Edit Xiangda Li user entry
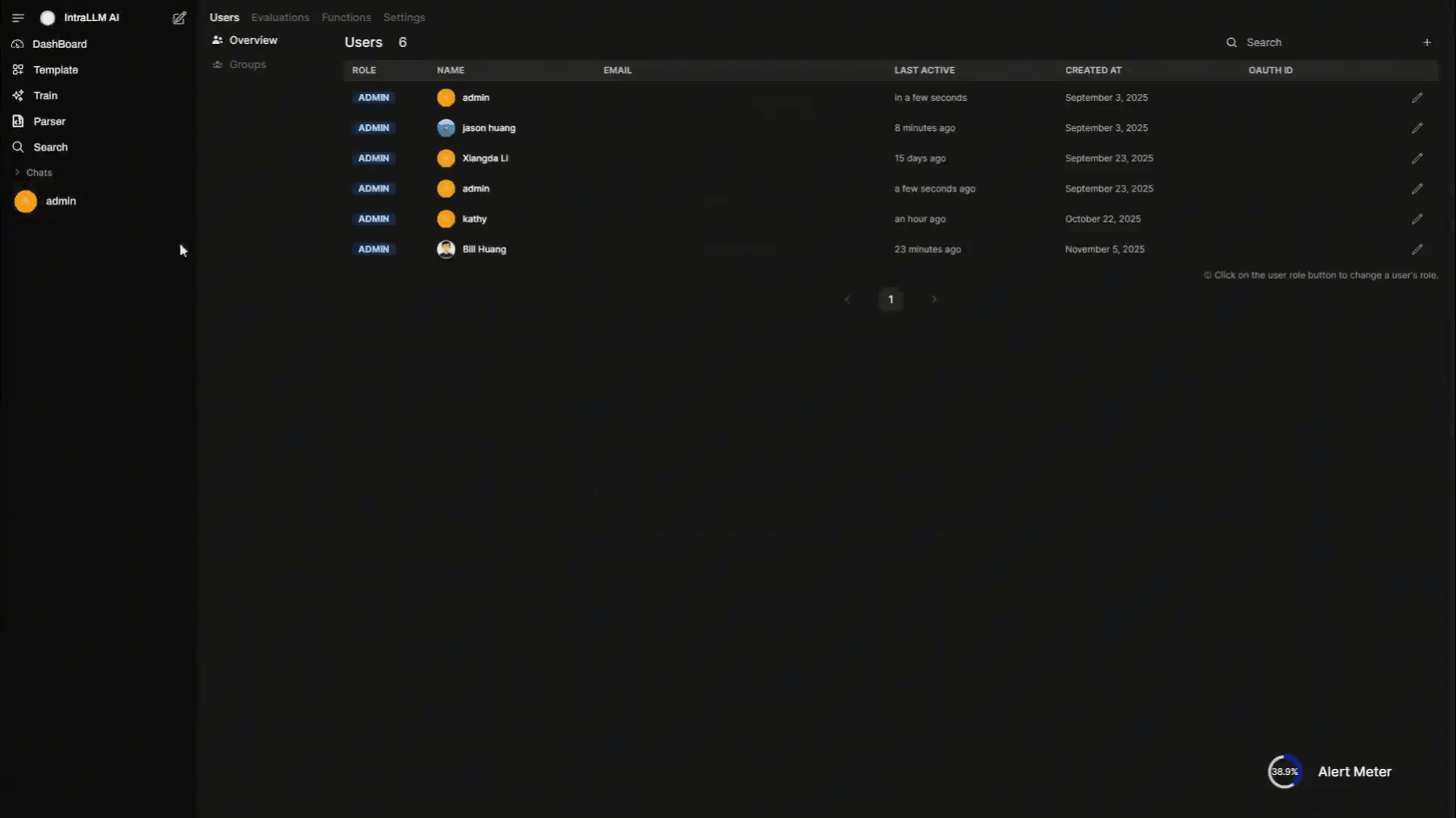Viewport: 1456px width, 818px height. (1417, 158)
